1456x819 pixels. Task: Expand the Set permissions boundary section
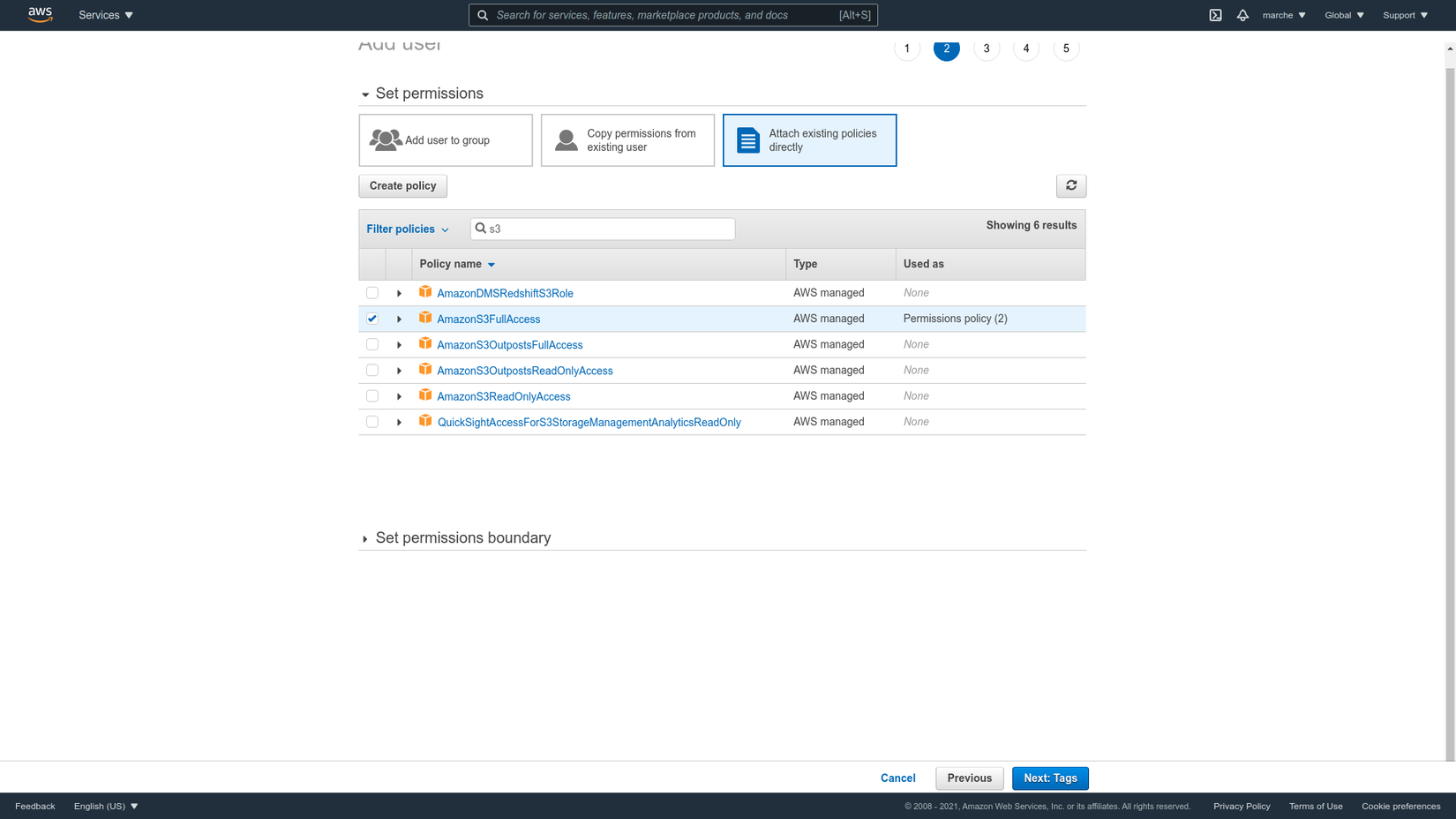(x=365, y=539)
